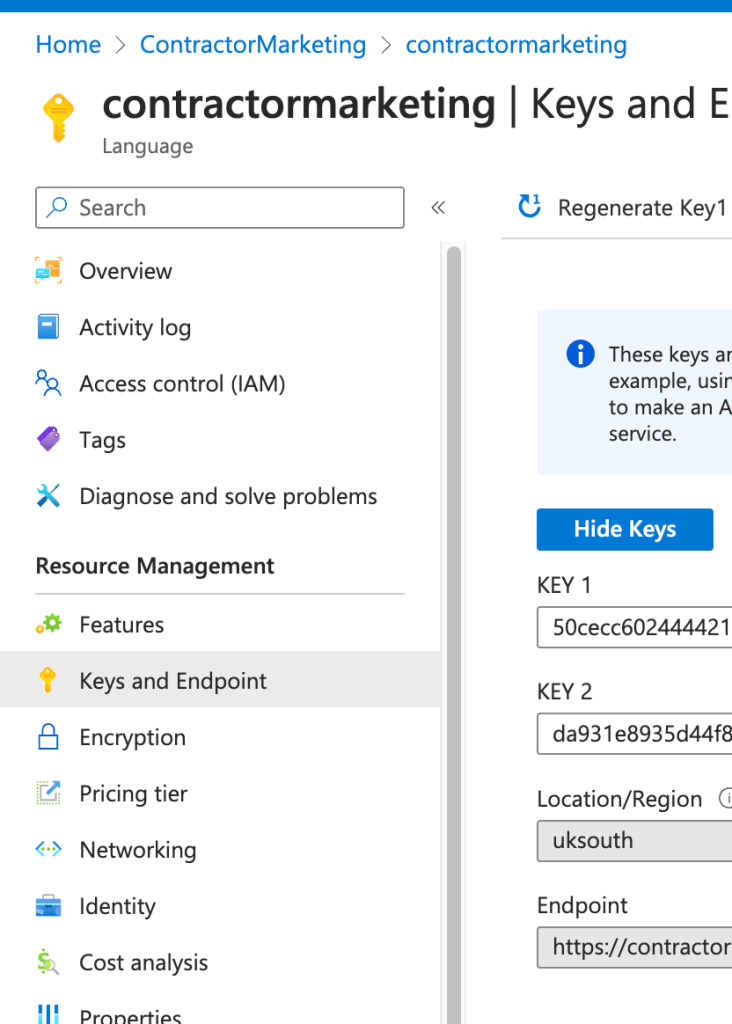Open the Identity page
The width and height of the screenshot is (732, 1024).
[220, 906]
